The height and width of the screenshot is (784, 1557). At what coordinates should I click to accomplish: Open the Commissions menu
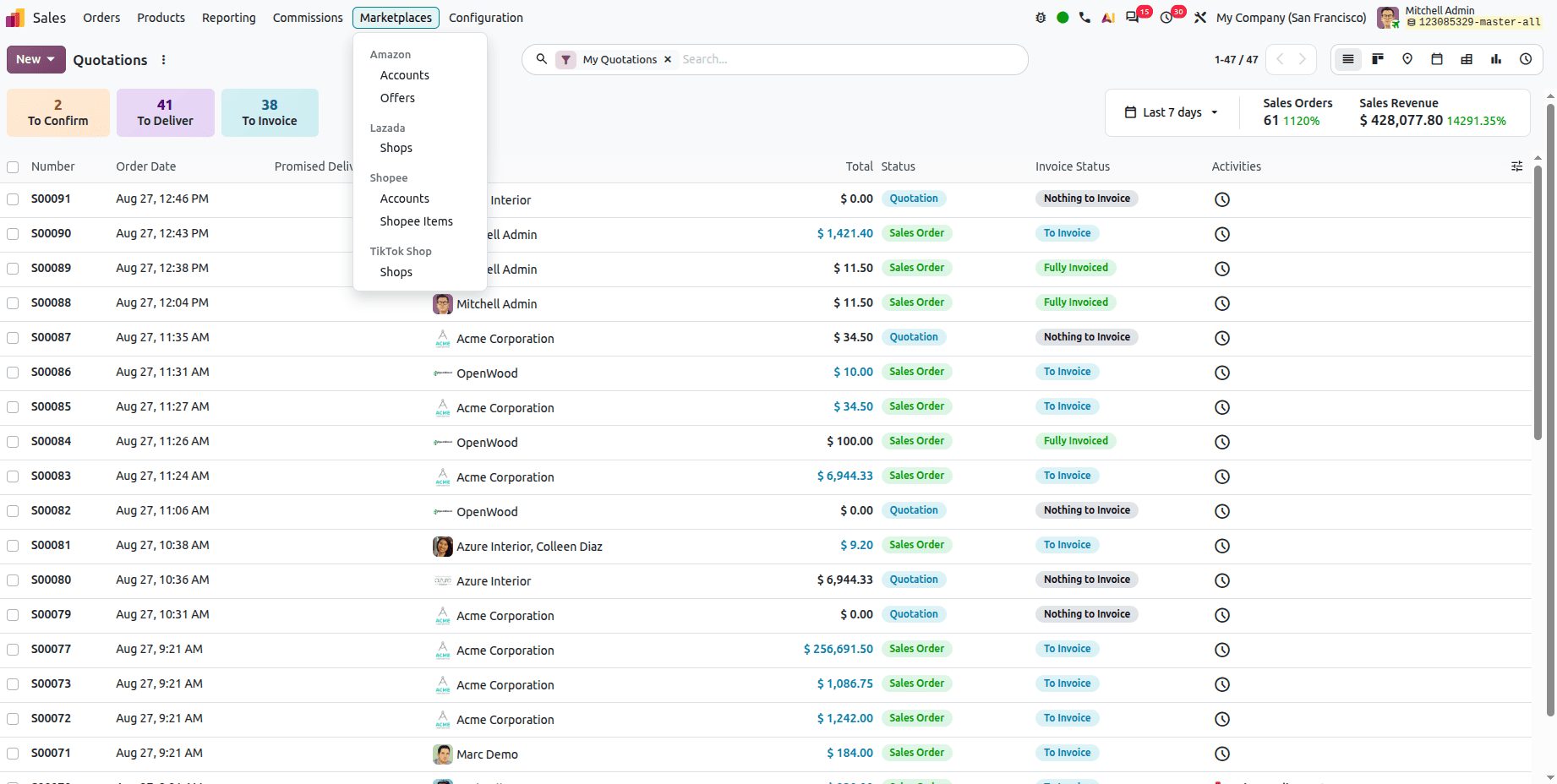point(308,18)
